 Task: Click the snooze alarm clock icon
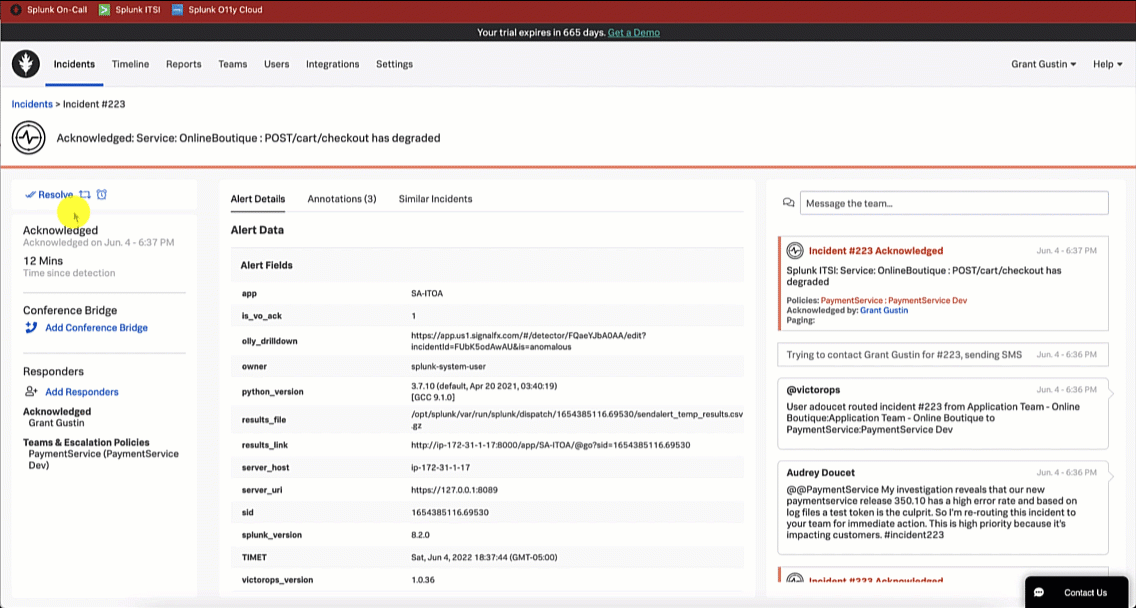[102, 195]
